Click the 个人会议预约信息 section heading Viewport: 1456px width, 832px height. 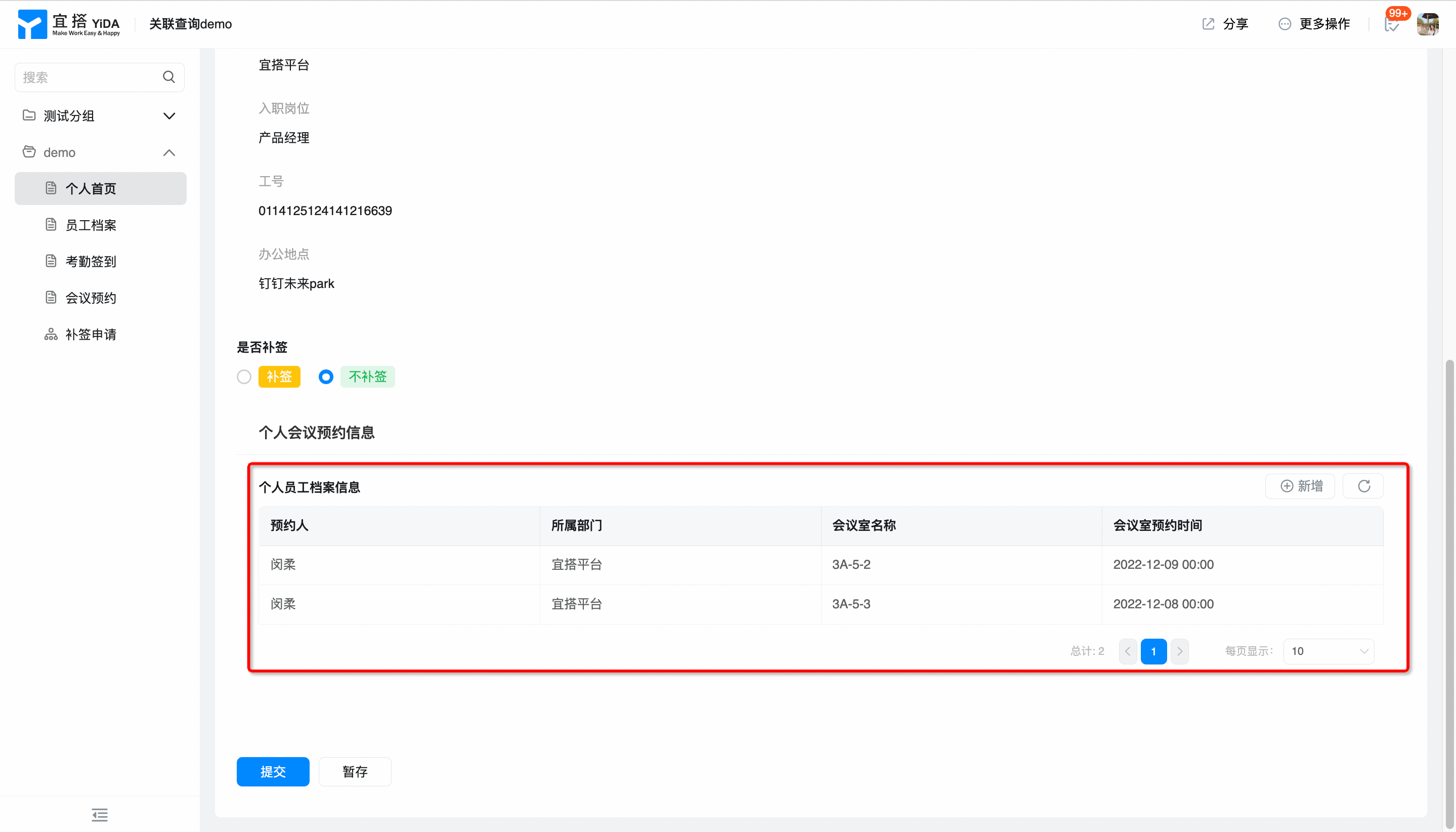317,433
